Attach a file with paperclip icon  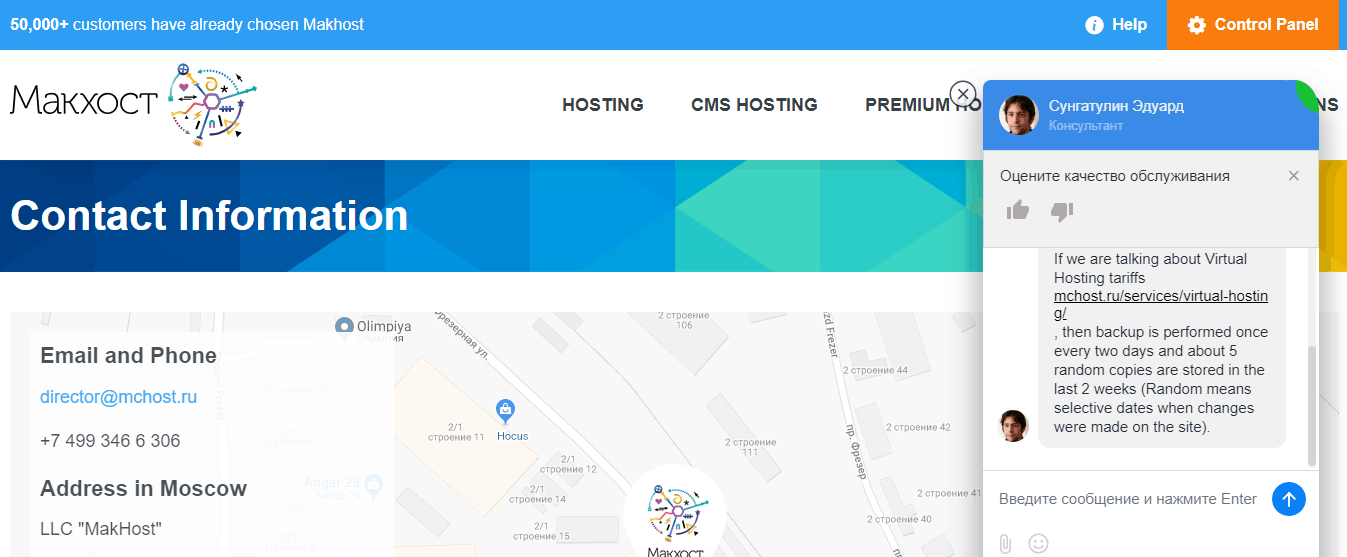point(1006,544)
